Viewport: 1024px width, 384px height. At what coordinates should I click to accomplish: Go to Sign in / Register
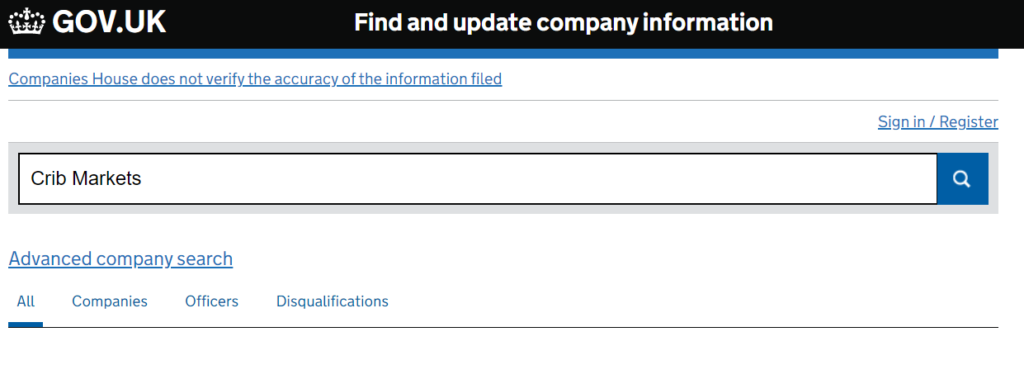(938, 122)
